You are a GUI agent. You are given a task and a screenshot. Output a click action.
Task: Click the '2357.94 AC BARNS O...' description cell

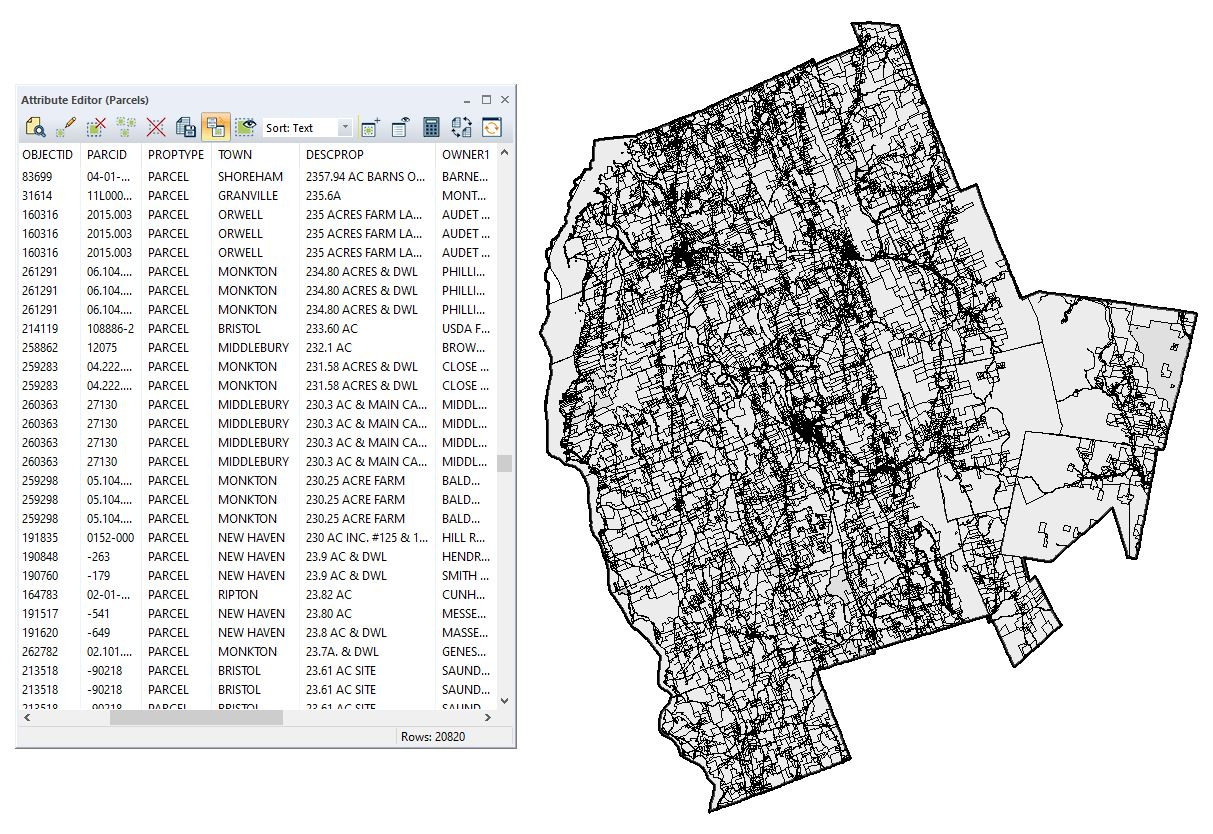tap(365, 177)
